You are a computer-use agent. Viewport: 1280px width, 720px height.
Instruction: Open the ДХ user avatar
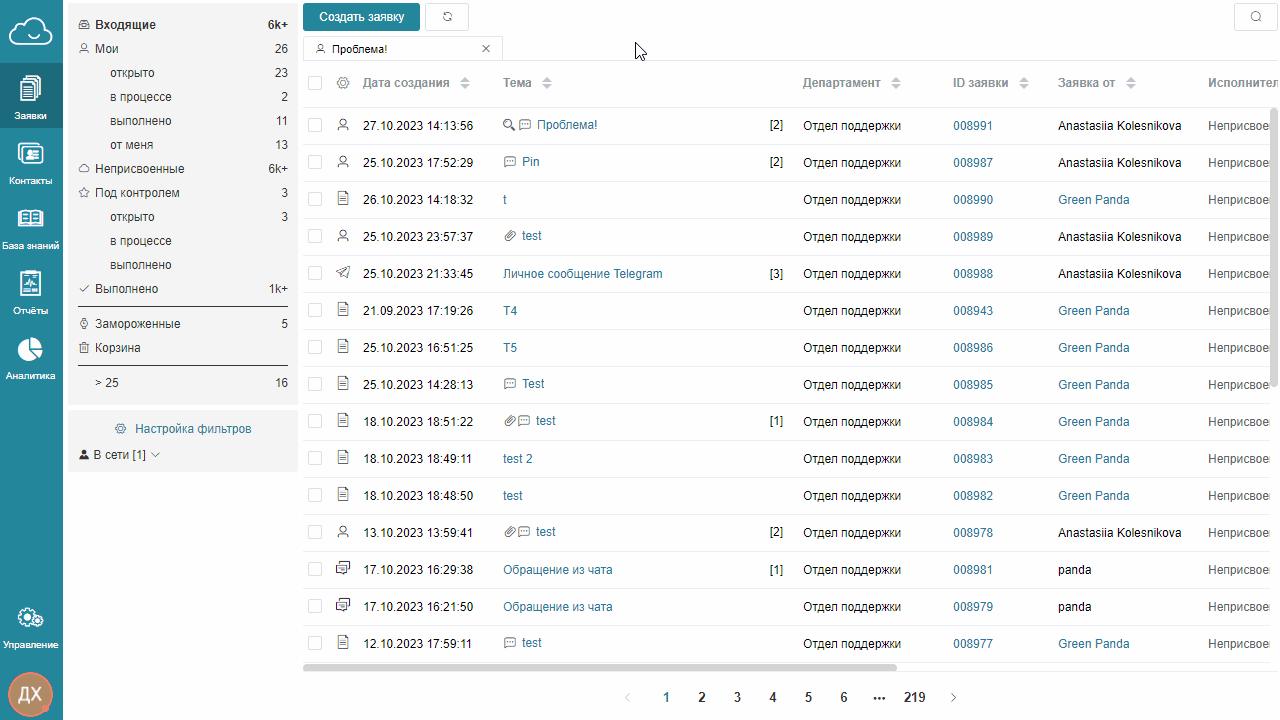(x=31, y=694)
